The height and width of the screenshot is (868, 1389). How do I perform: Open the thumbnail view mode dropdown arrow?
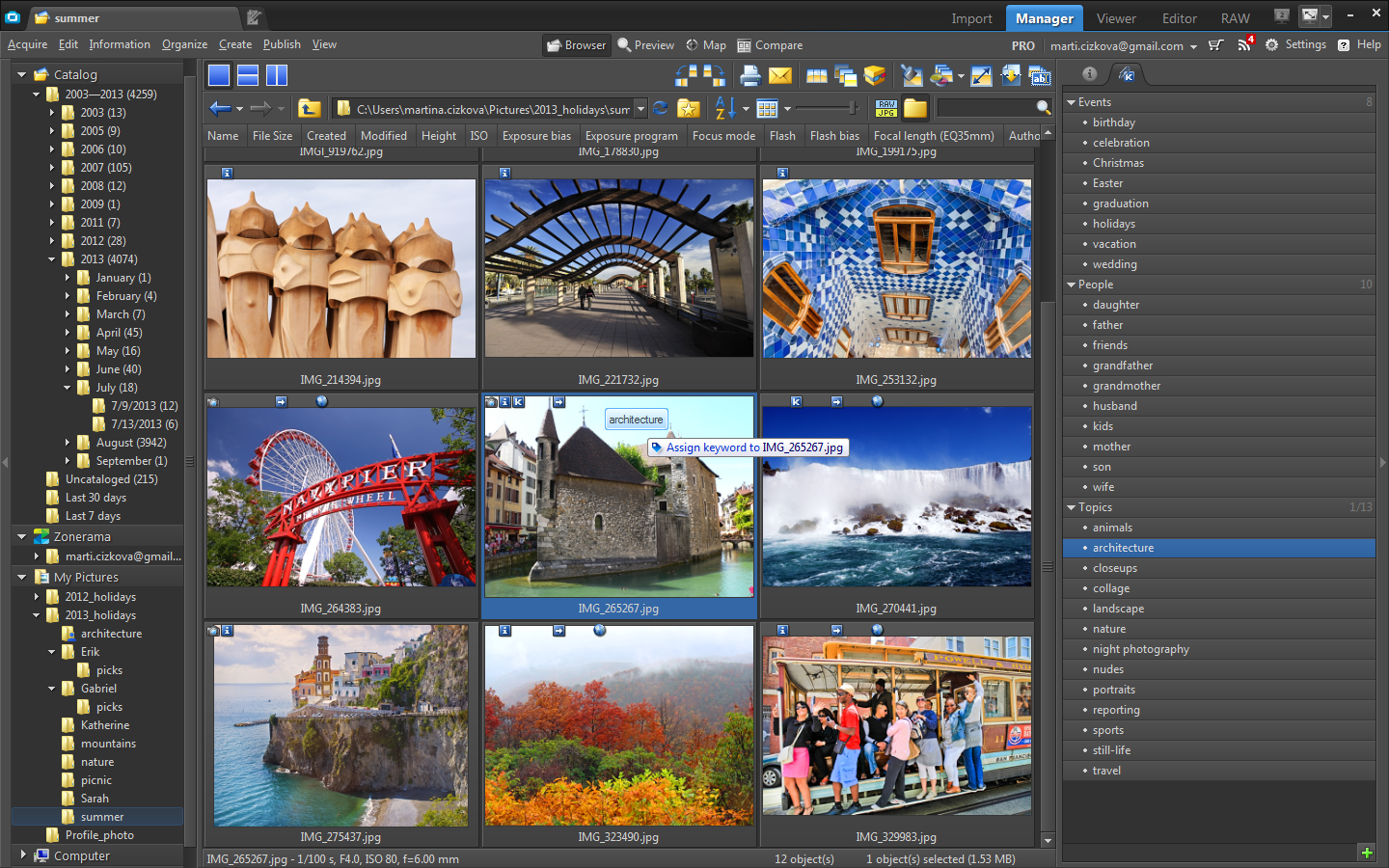click(787, 109)
